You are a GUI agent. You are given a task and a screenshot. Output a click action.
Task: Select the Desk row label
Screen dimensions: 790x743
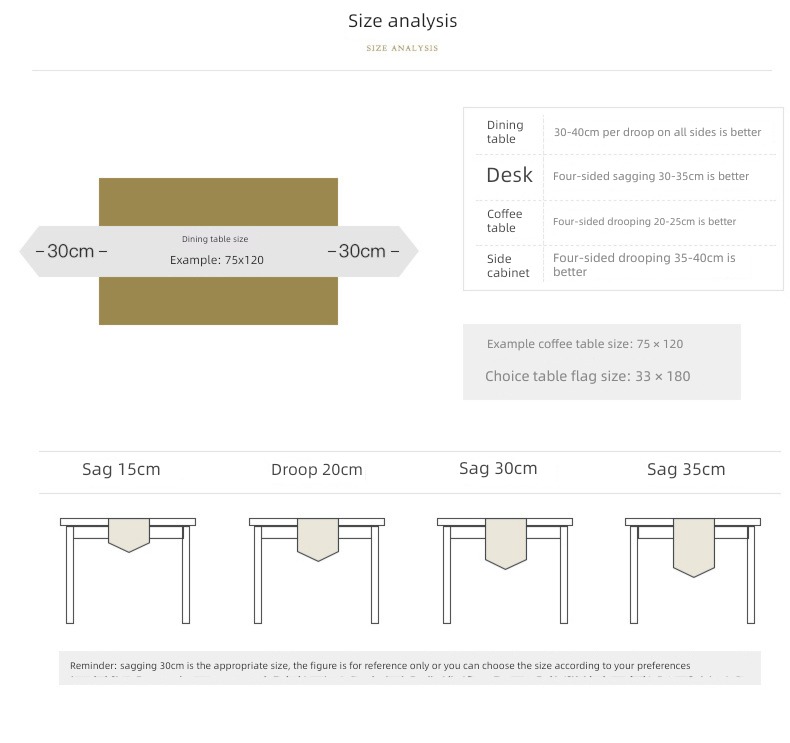pos(509,175)
